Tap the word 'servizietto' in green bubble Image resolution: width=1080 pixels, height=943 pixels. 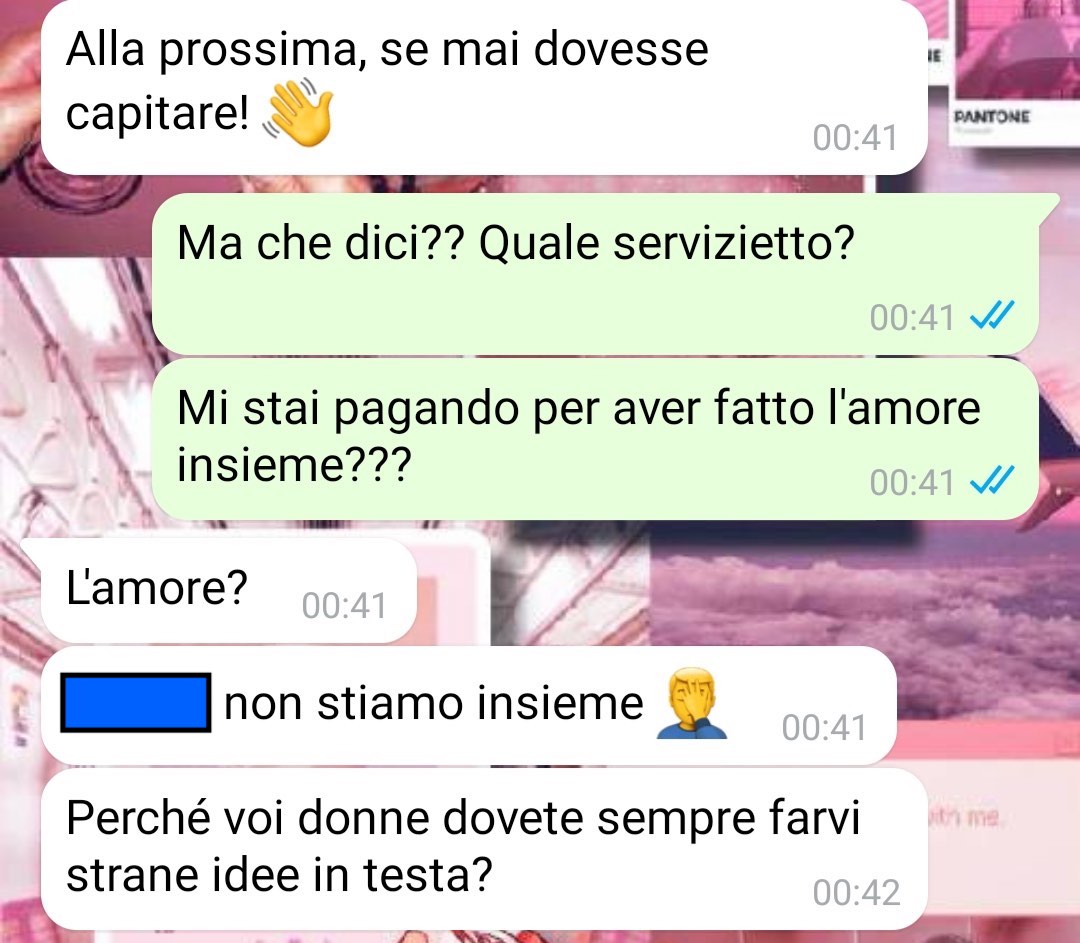pos(733,243)
